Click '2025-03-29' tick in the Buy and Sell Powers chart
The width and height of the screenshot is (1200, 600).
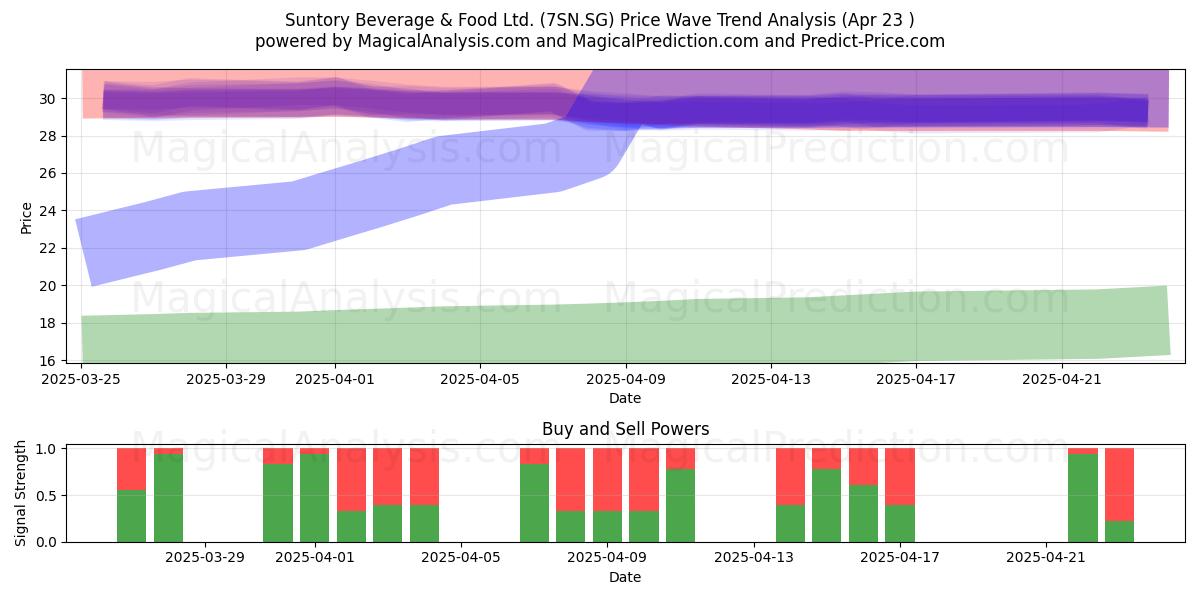tap(205, 559)
